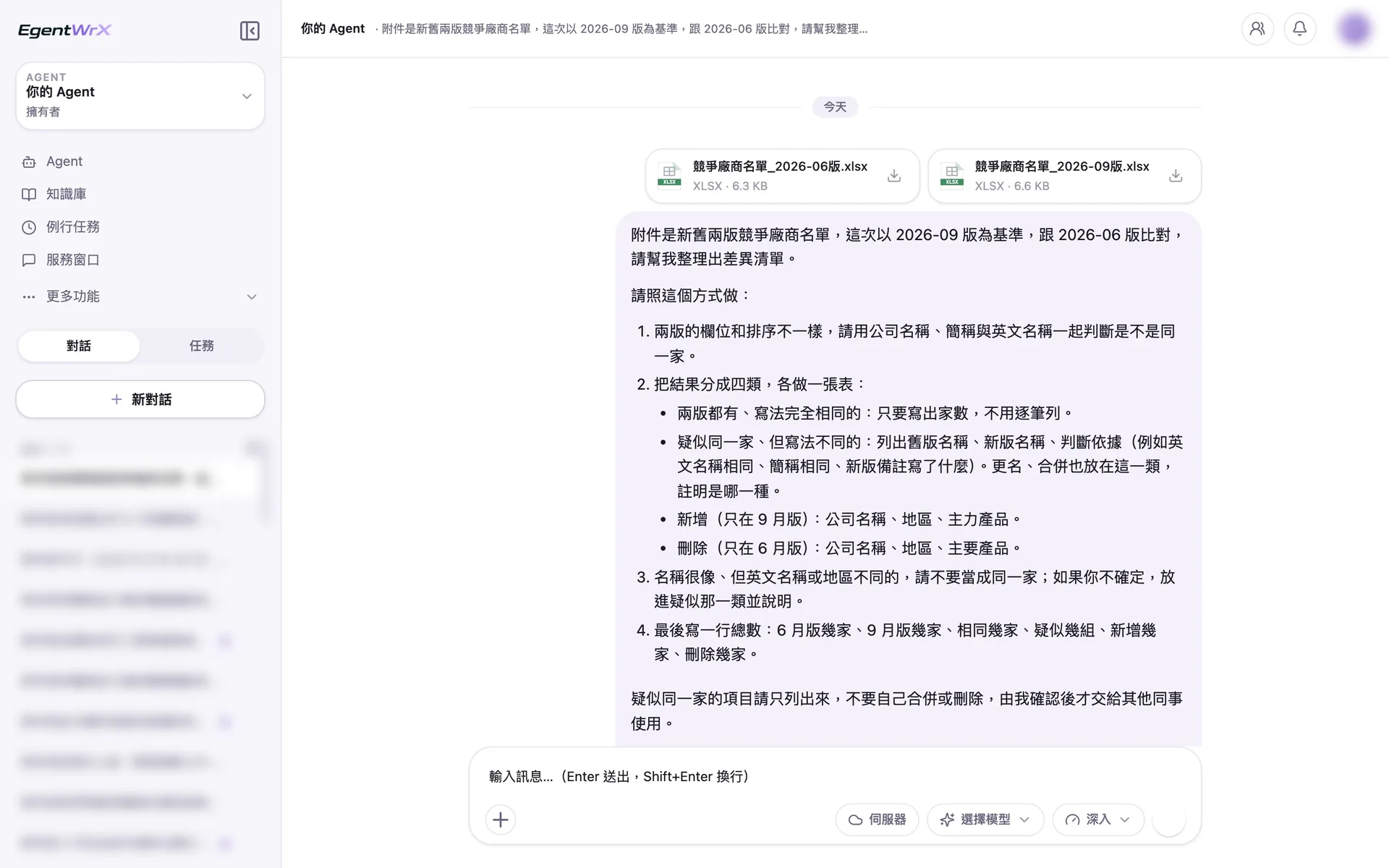1389x868 pixels.
Task: Switch to the 任務 tab
Action: pyautogui.click(x=202, y=346)
